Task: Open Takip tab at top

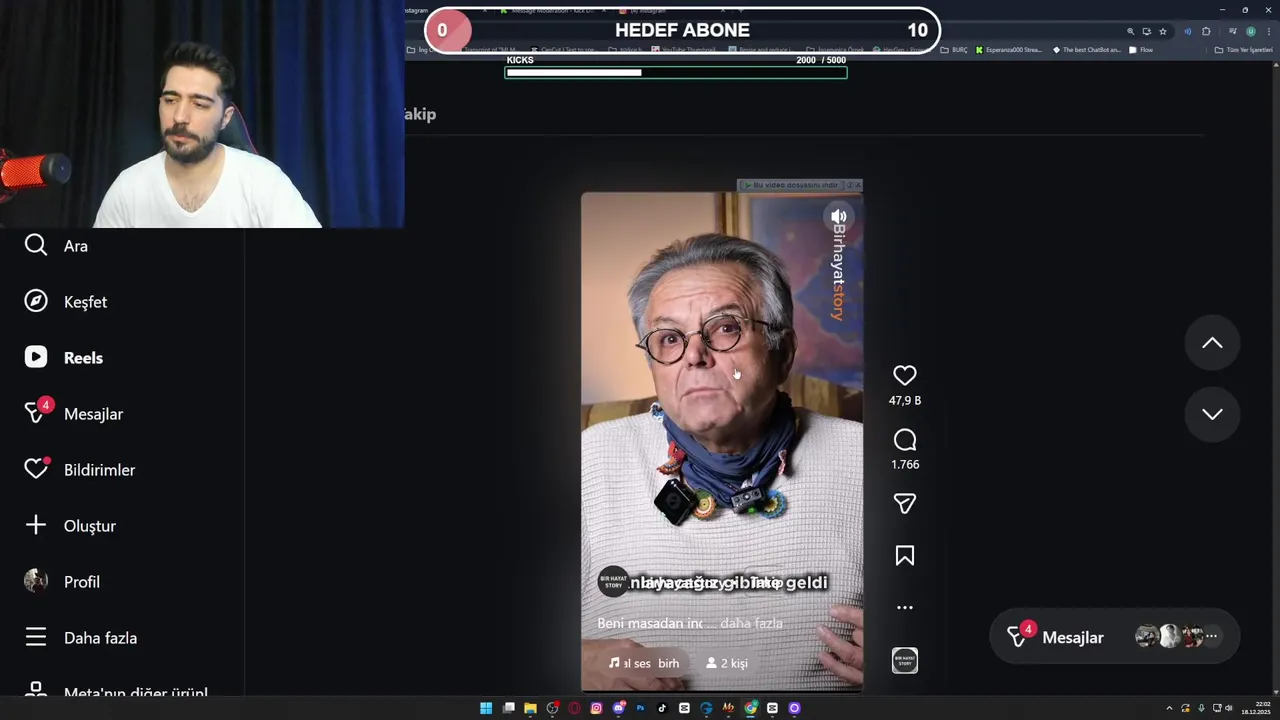Action: pos(420,114)
